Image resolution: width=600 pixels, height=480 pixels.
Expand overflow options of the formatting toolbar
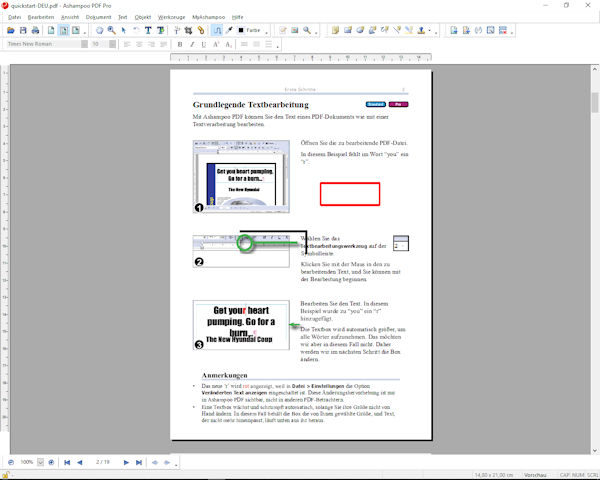click(x=278, y=47)
